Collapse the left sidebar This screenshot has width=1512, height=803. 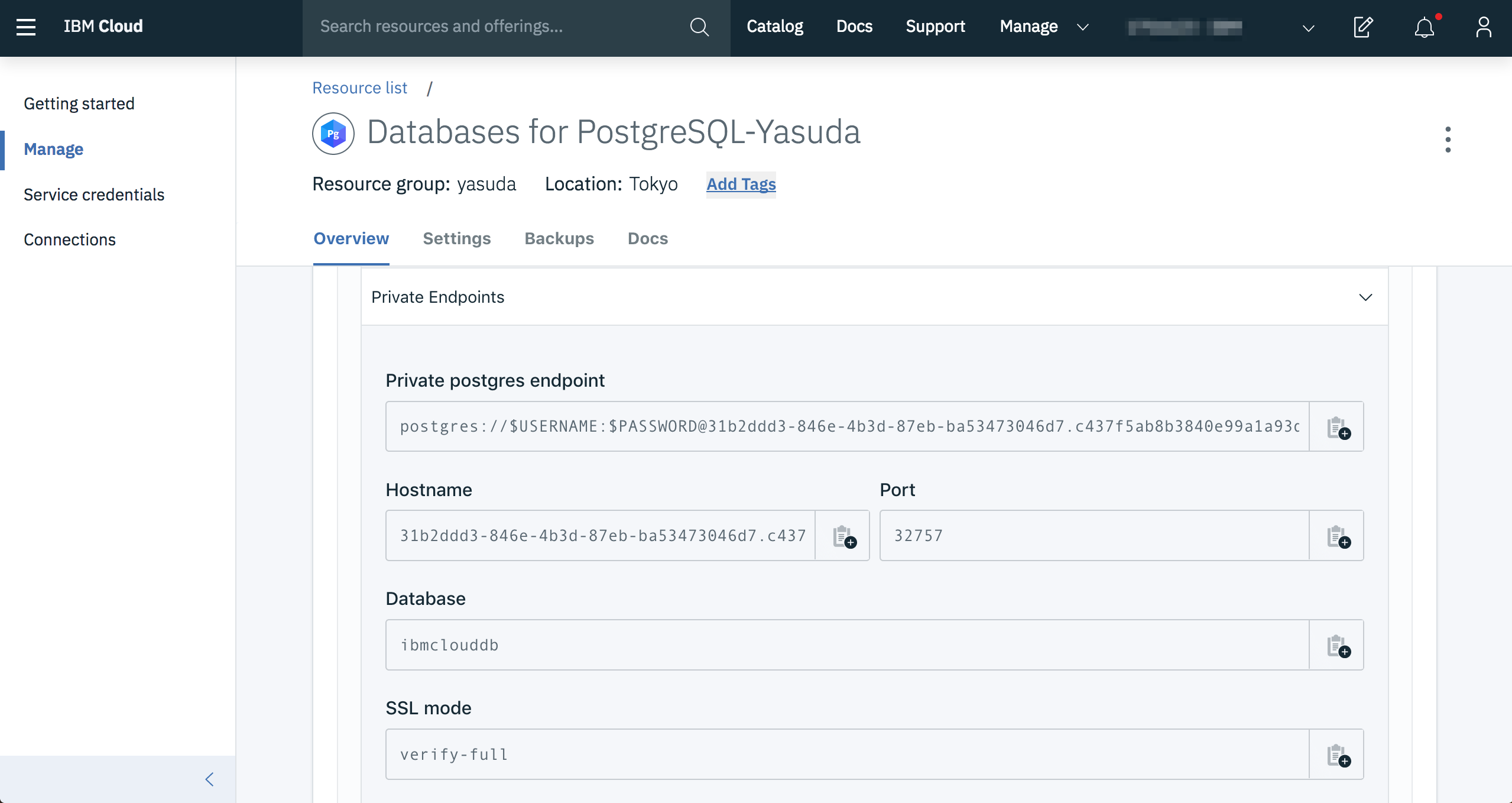pos(209,779)
